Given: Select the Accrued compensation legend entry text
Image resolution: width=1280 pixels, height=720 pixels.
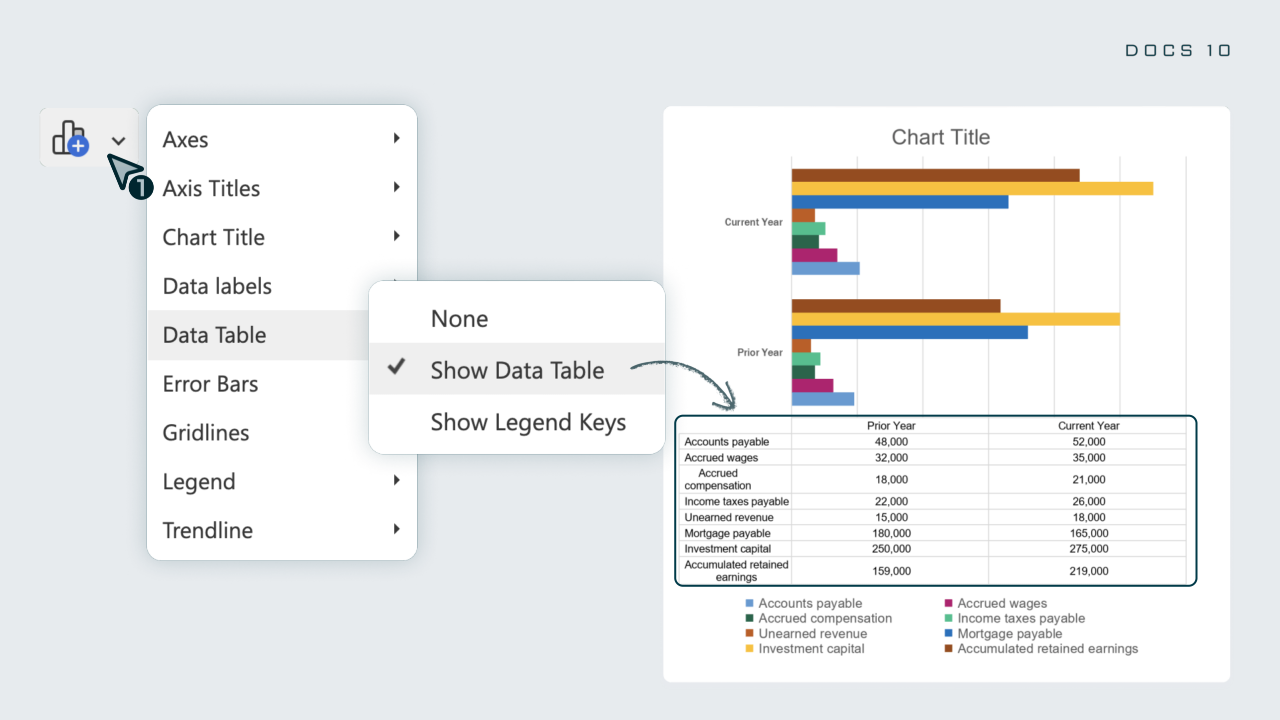Looking at the screenshot, I should tap(825, 619).
